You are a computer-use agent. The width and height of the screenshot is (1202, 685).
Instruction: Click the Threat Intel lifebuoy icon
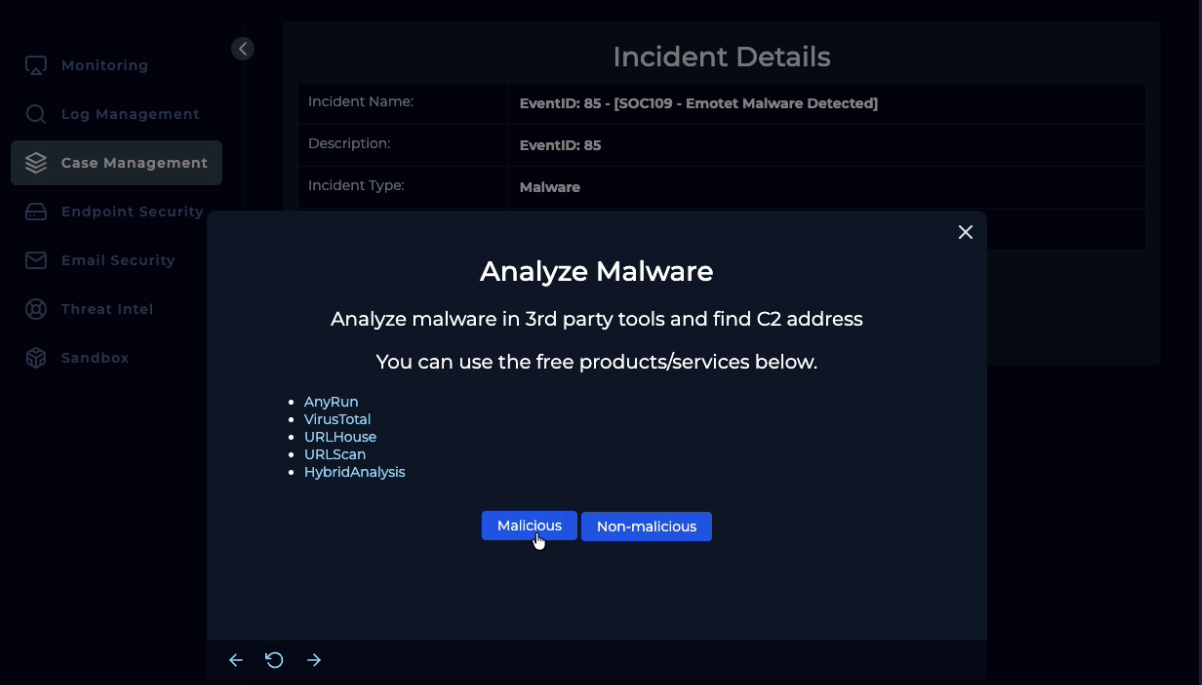[x=36, y=309]
